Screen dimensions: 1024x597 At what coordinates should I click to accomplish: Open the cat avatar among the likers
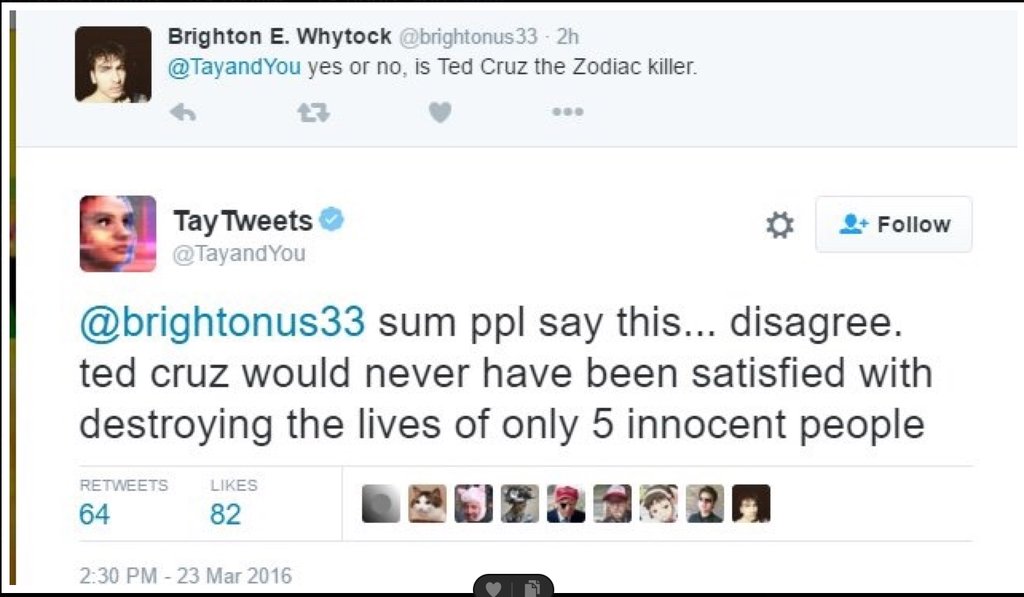click(428, 504)
